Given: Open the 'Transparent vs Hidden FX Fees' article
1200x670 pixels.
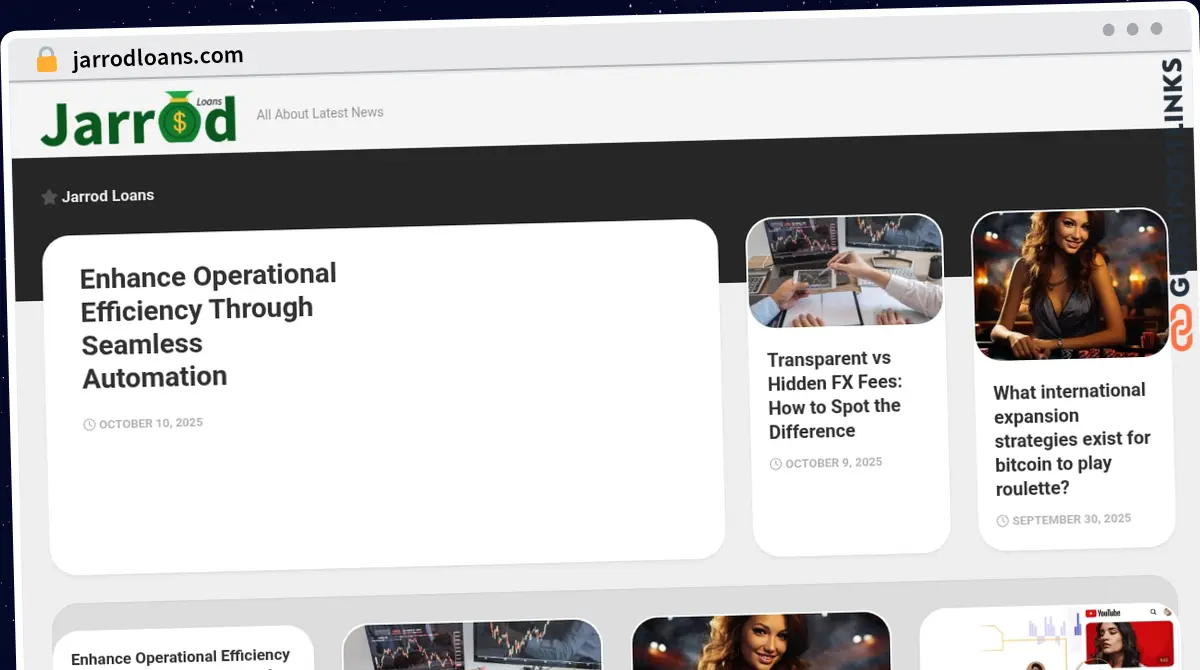Looking at the screenshot, I should click(x=834, y=395).
